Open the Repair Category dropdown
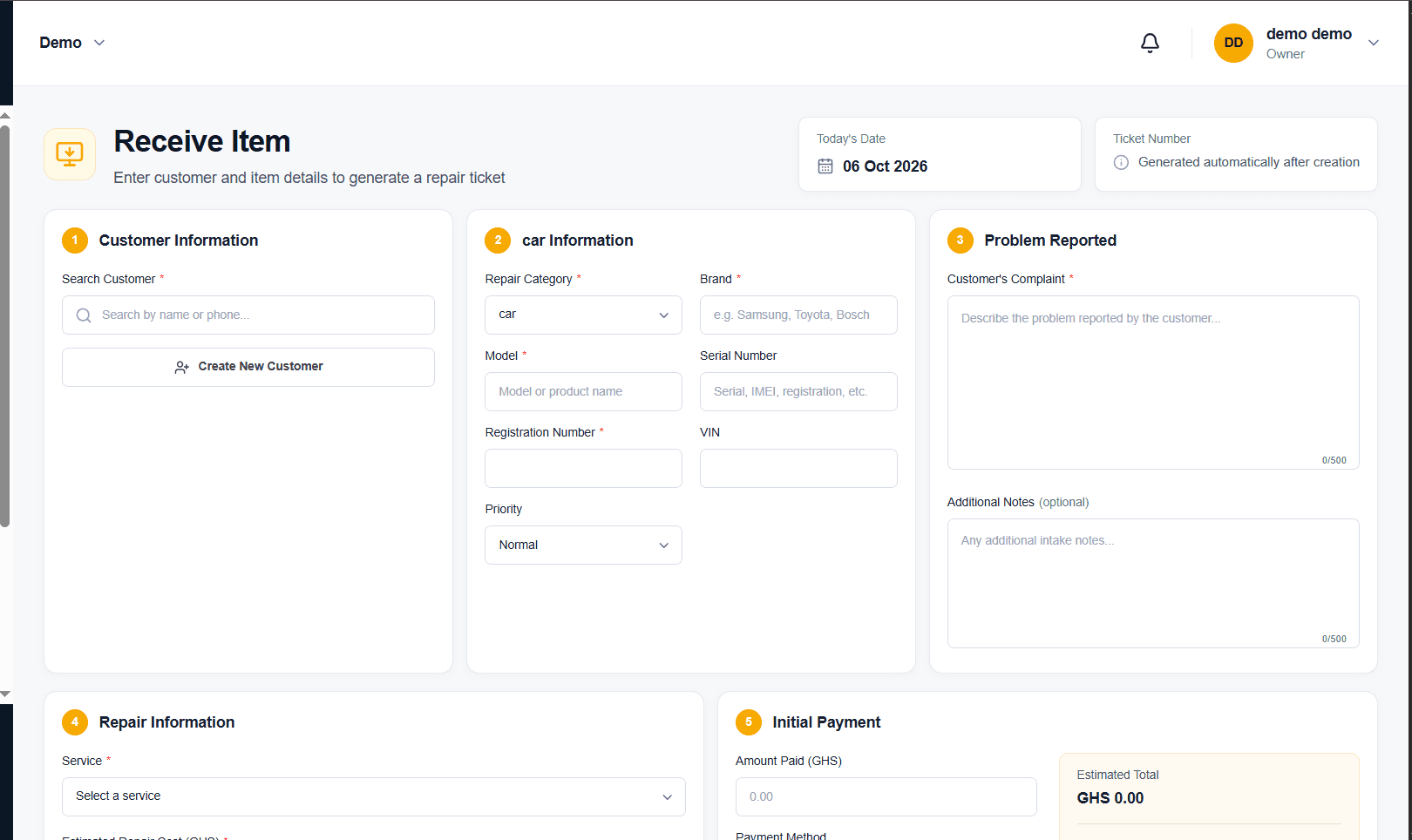This screenshot has height=840, width=1412. coord(583,315)
